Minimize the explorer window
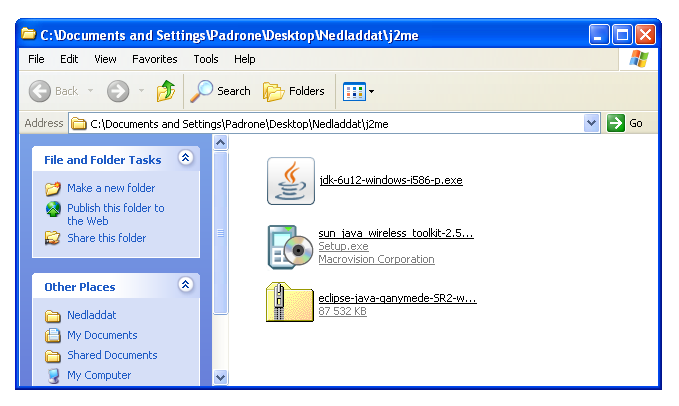Image resolution: width=679 pixels, height=406 pixels. [599, 35]
